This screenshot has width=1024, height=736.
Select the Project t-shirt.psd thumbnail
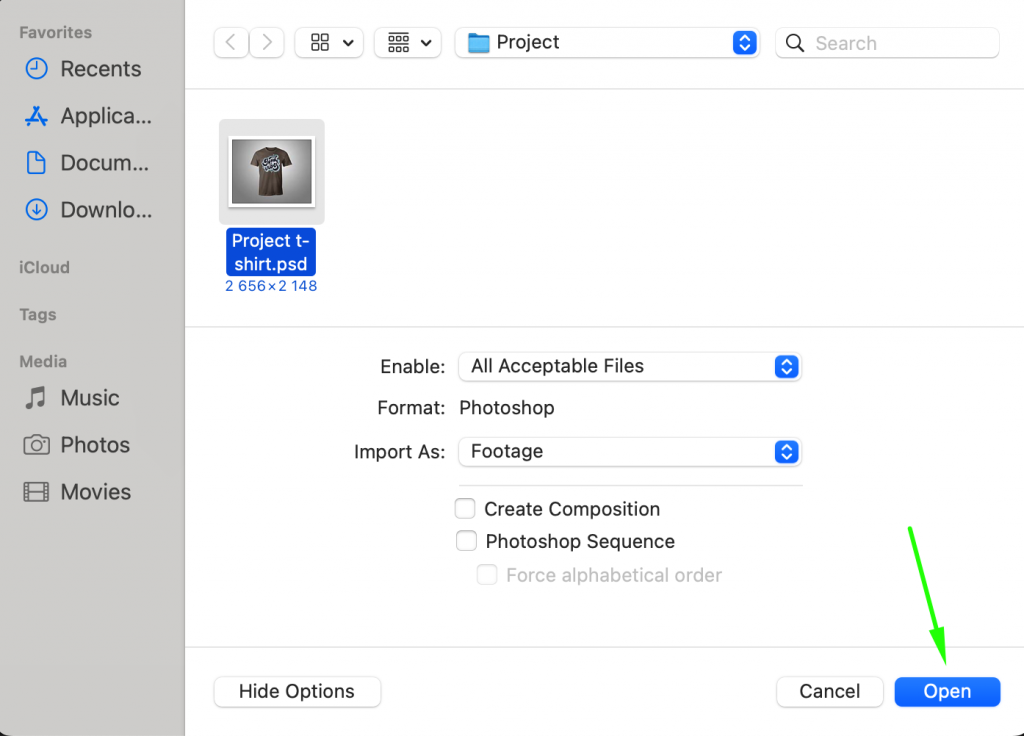(x=272, y=171)
